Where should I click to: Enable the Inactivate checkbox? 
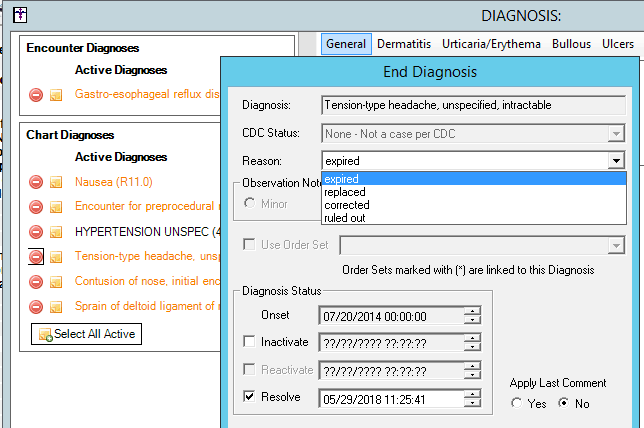[248, 342]
